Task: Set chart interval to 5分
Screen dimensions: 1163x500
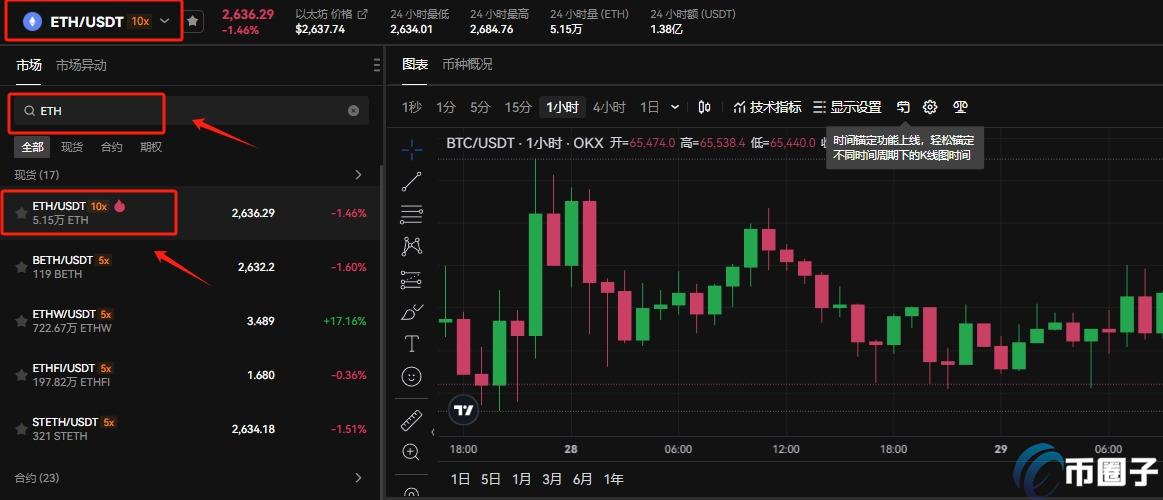Action: (480, 107)
